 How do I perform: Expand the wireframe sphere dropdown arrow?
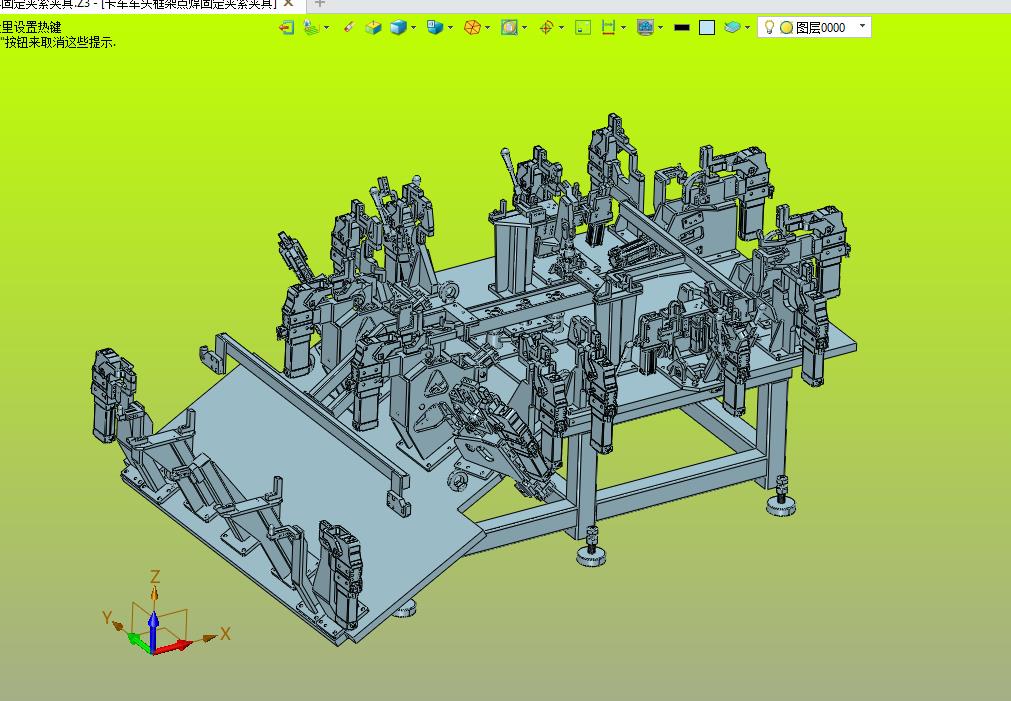[x=487, y=28]
